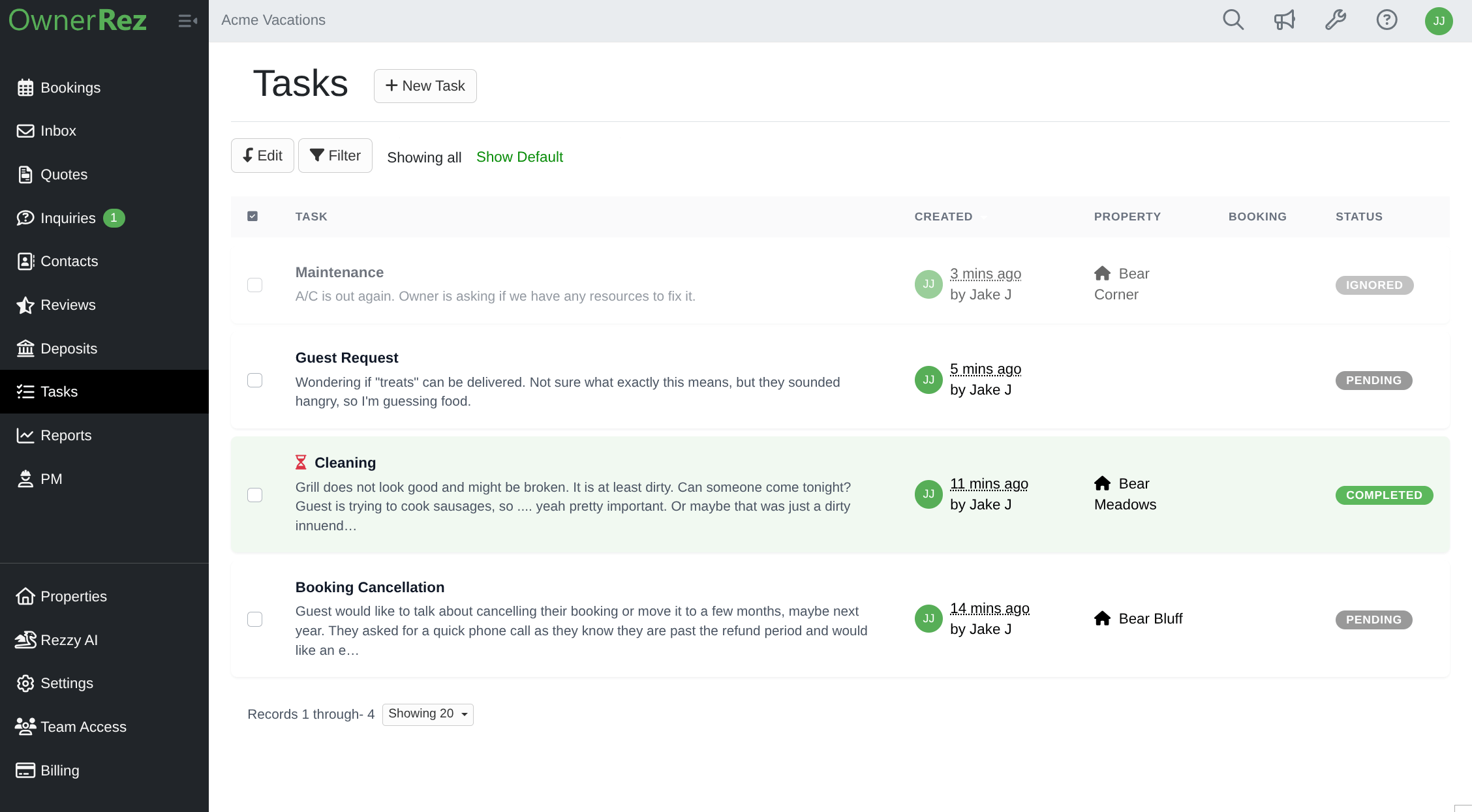Open the Maintenance task title
The width and height of the screenshot is (1472, 812).
point(339,272)
